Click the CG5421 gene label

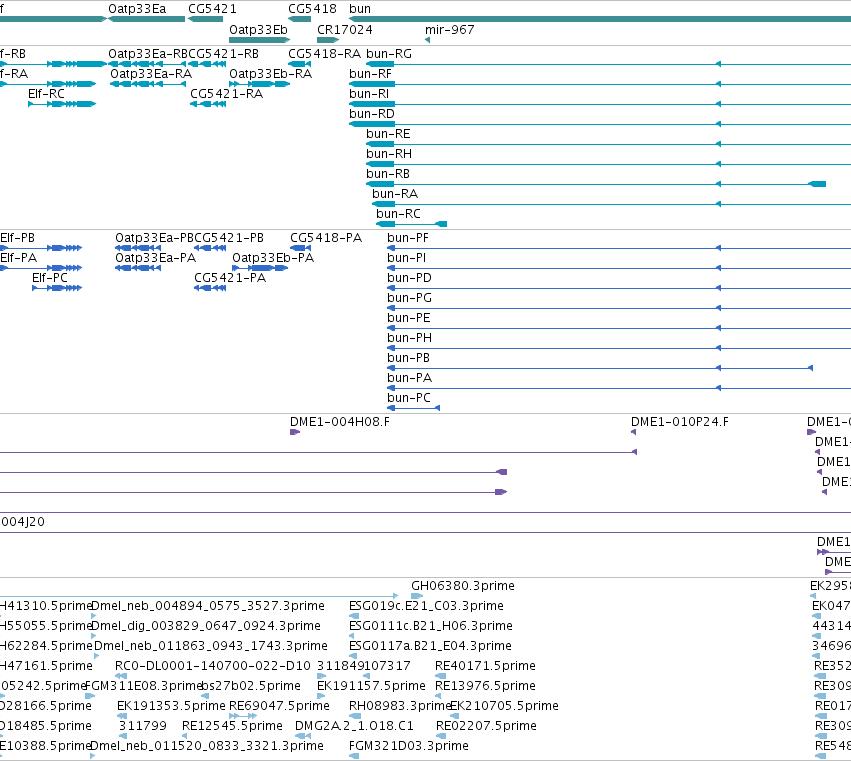(212, 9)
